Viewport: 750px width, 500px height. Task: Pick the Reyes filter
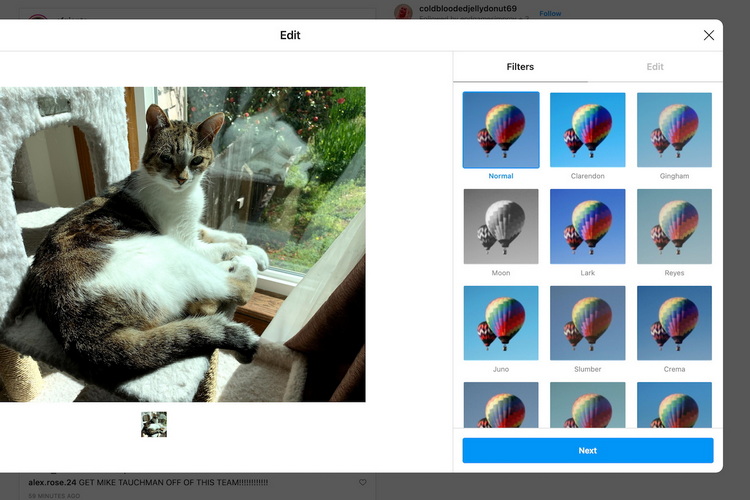(674, 226)
